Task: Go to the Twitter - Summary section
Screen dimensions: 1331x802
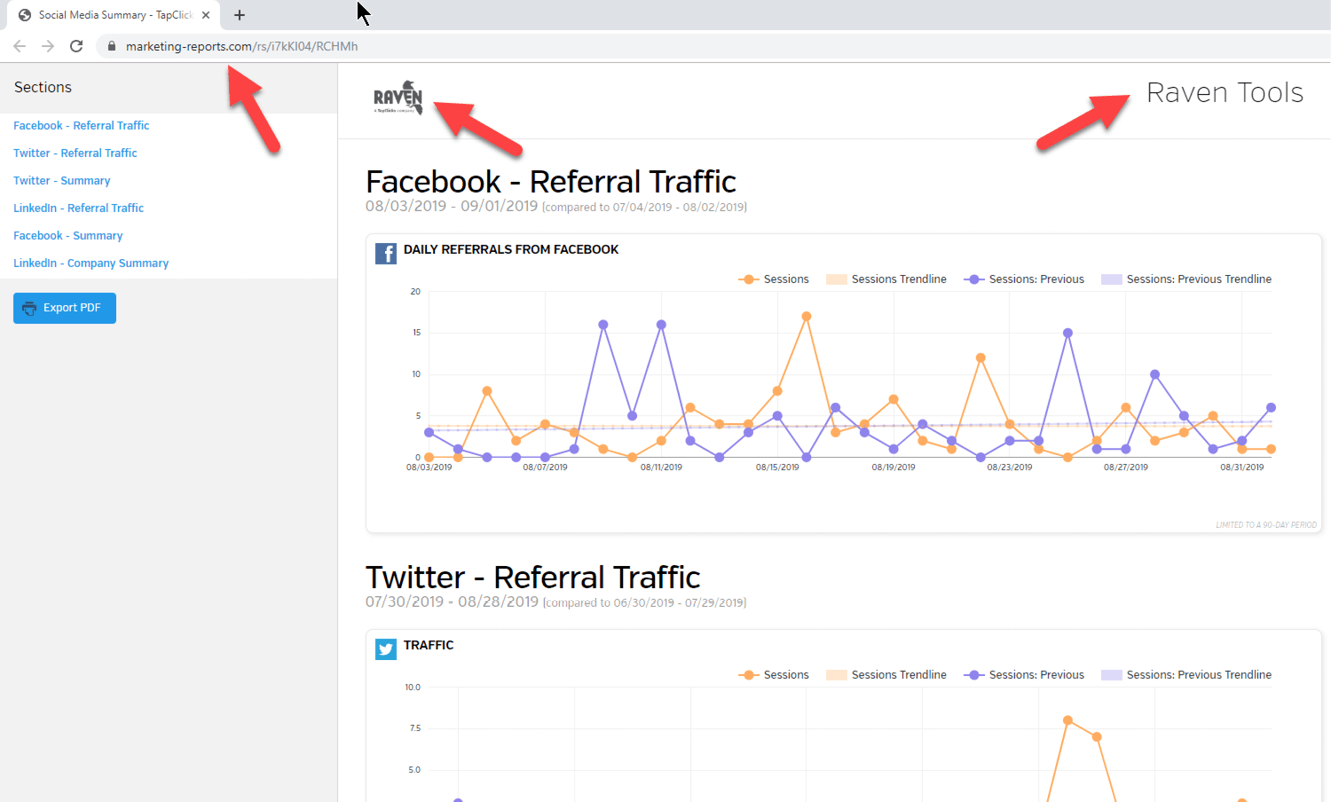Action: pyautogui.click(x=62, y=180)
